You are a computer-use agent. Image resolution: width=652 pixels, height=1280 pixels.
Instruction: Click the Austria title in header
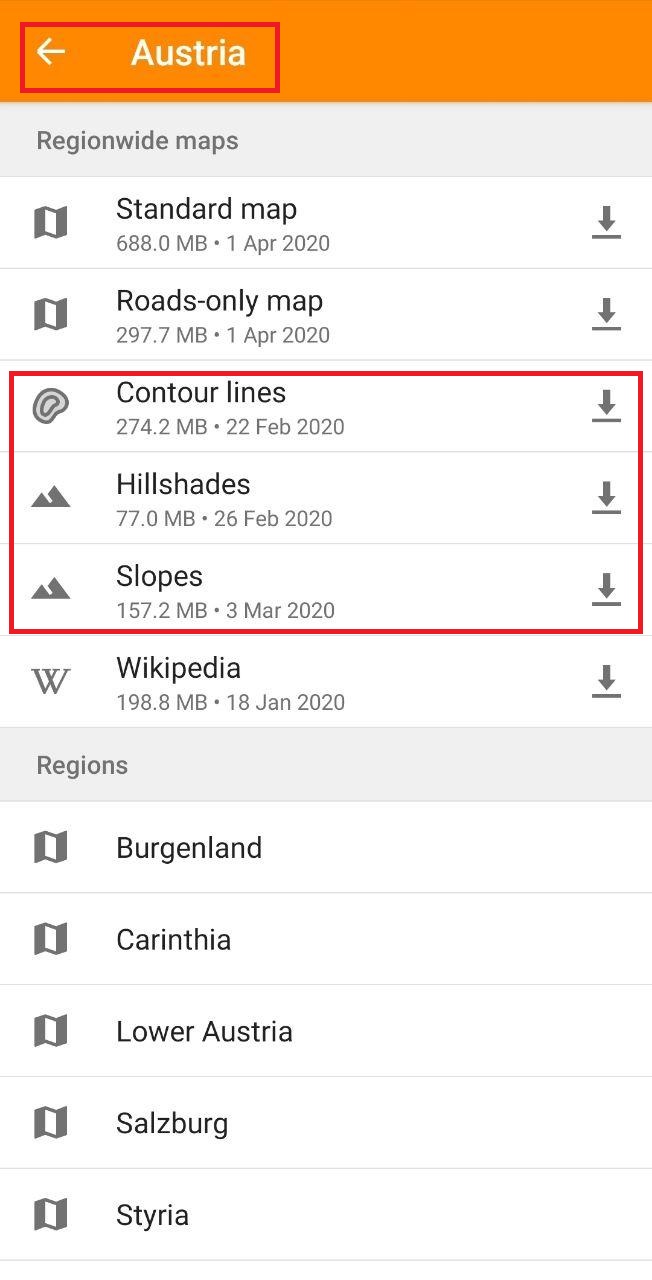(x=188, y=52)
